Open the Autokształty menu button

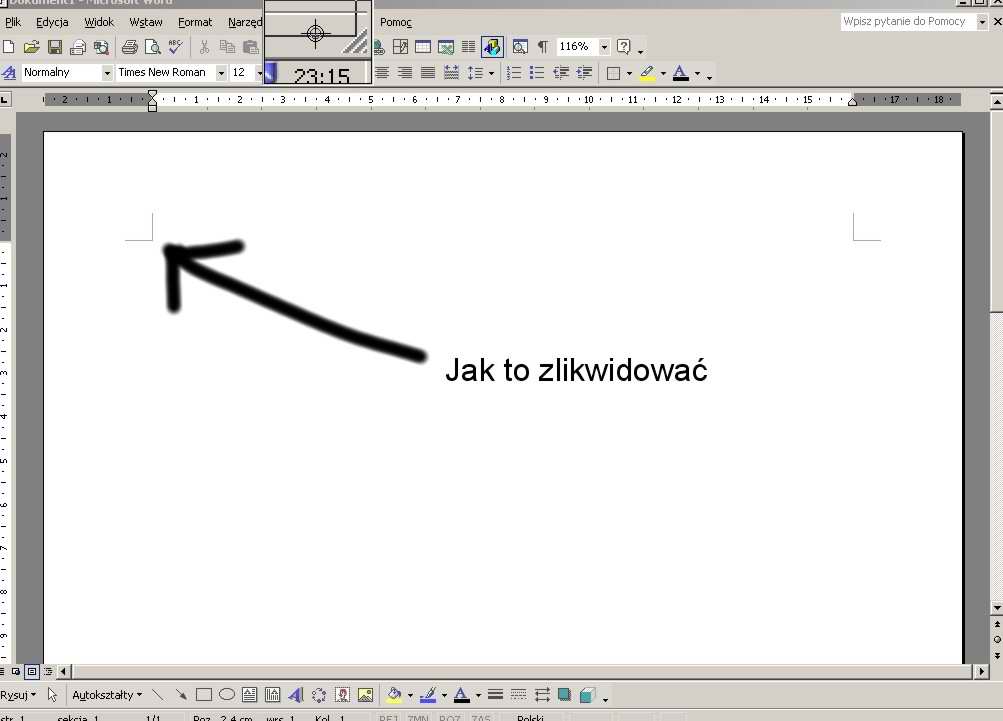(107, 695)
